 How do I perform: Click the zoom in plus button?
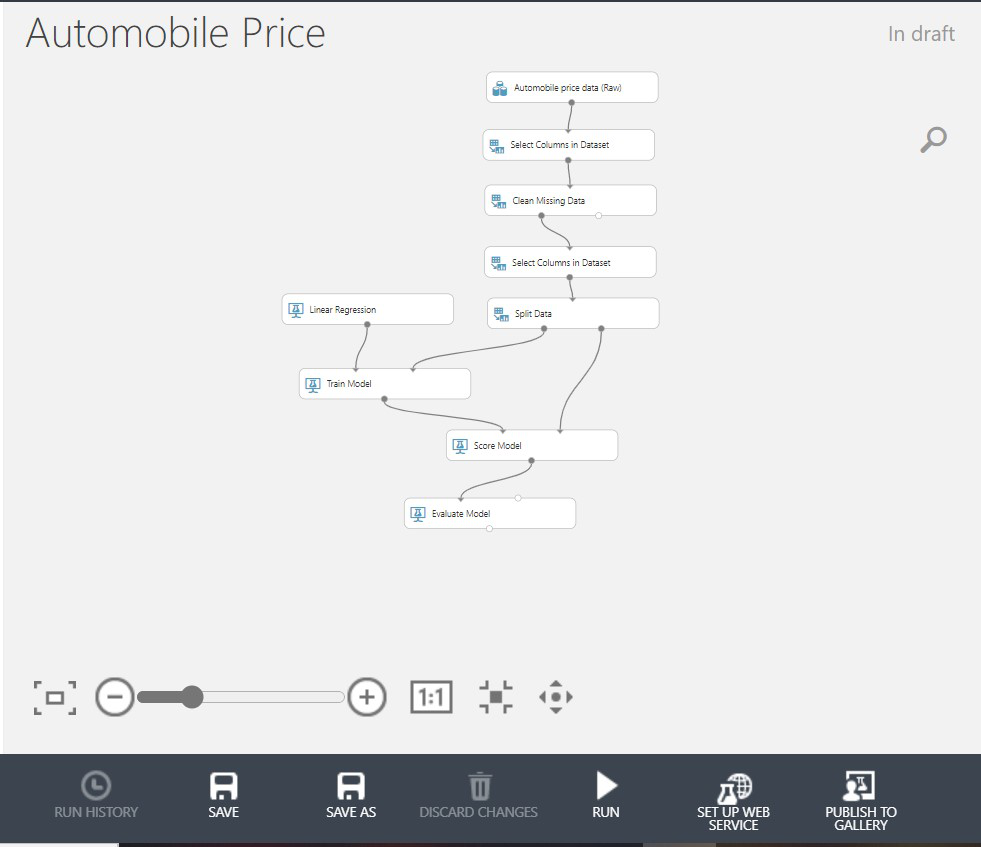pos(367,697)
